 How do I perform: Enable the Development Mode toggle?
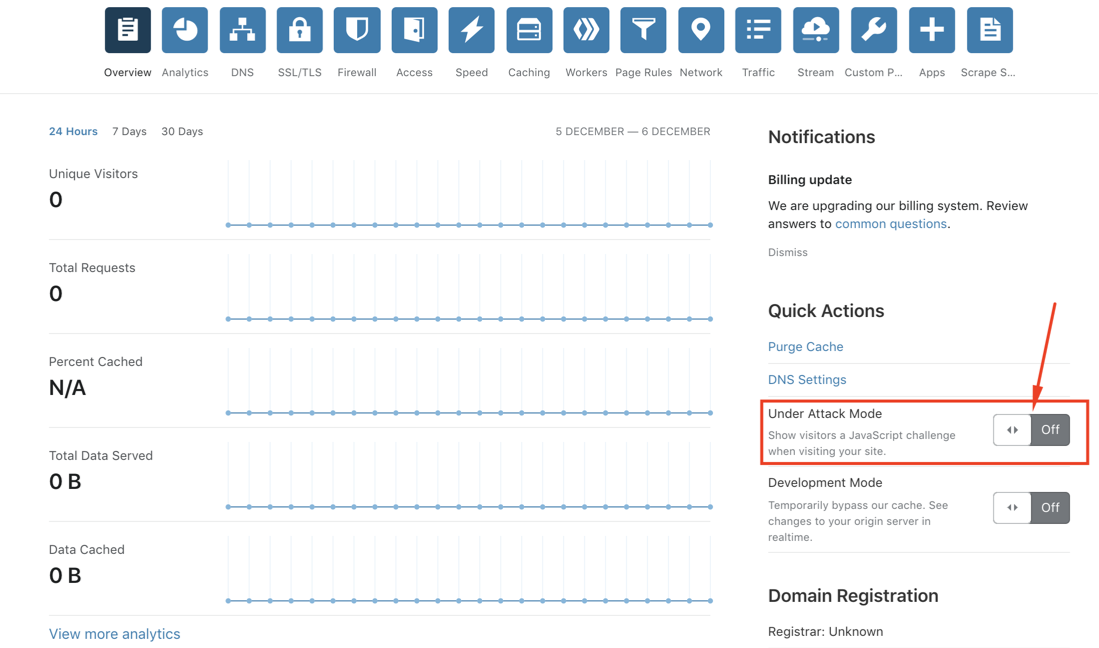coord(1031,508)
